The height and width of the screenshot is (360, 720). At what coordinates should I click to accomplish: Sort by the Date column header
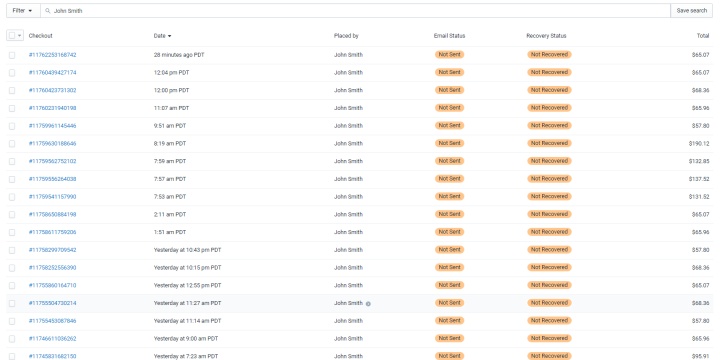click(163, 36)
